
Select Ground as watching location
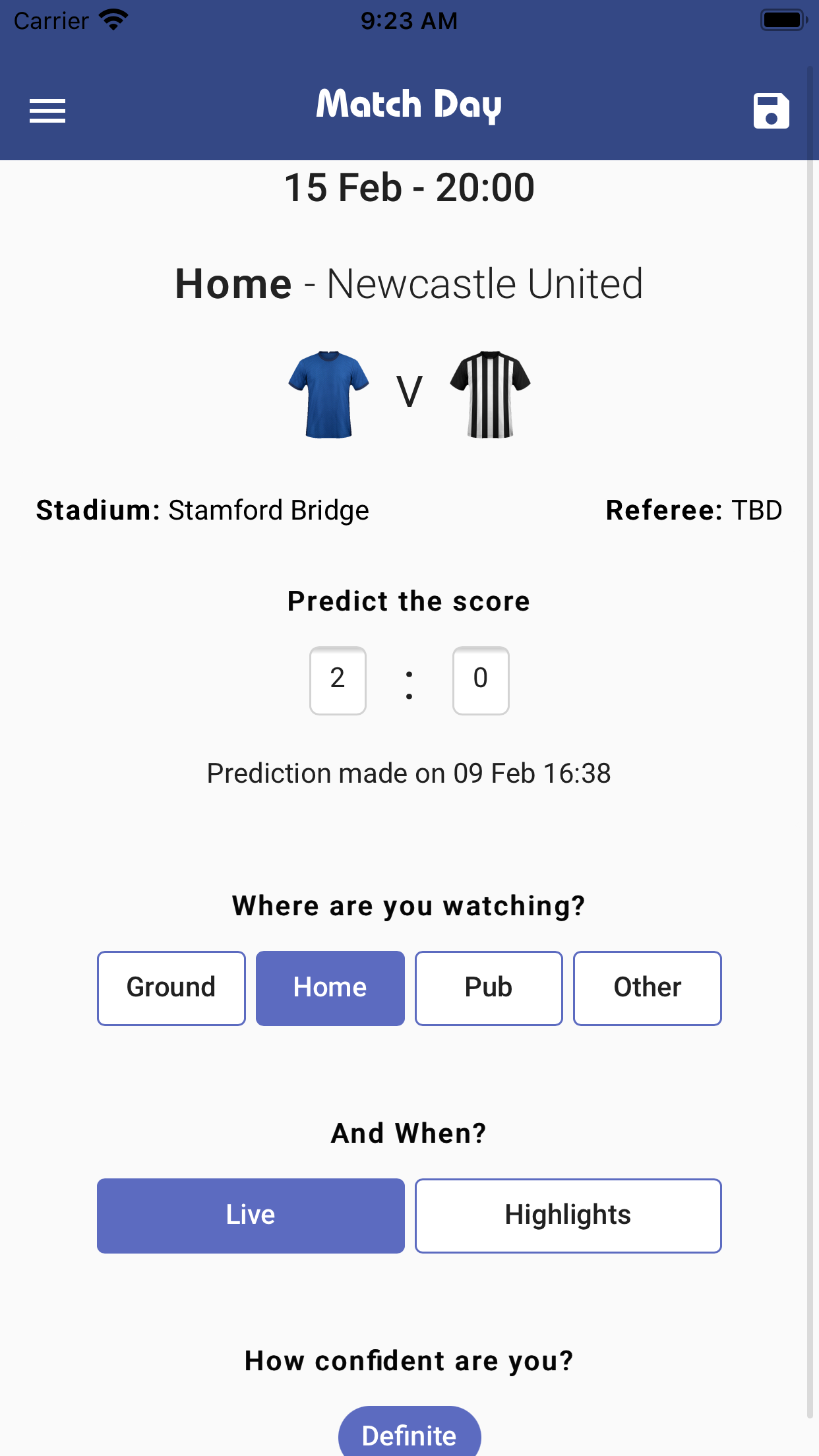(x=171, y=988)
